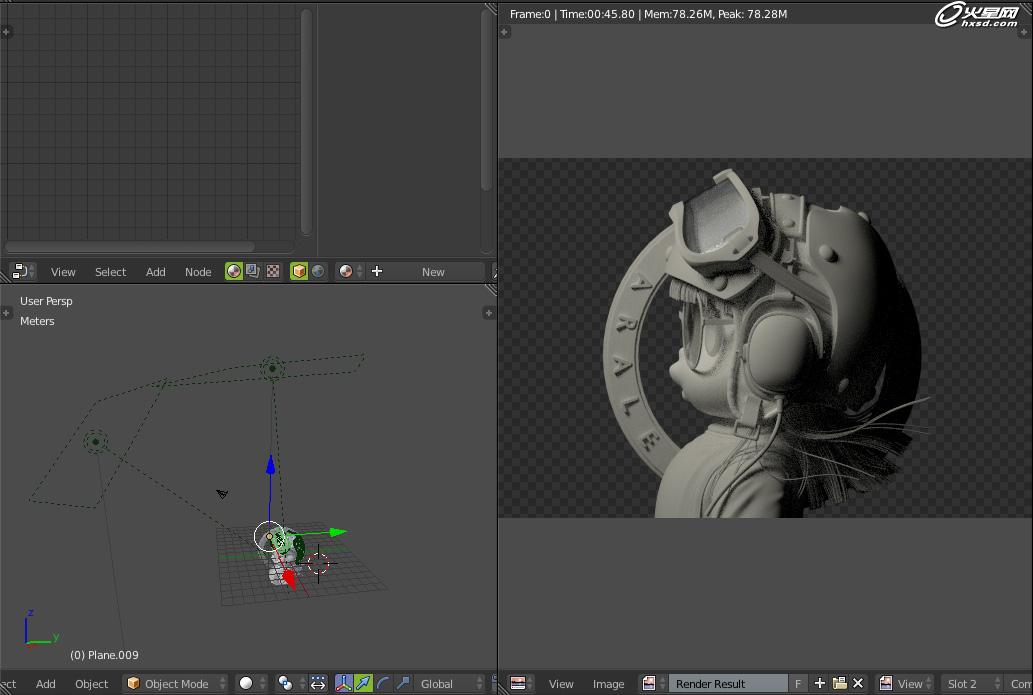Viewport: 1033px width, 695px height.
Task: Enable the translate manipulator arrow
Action: 363,684
